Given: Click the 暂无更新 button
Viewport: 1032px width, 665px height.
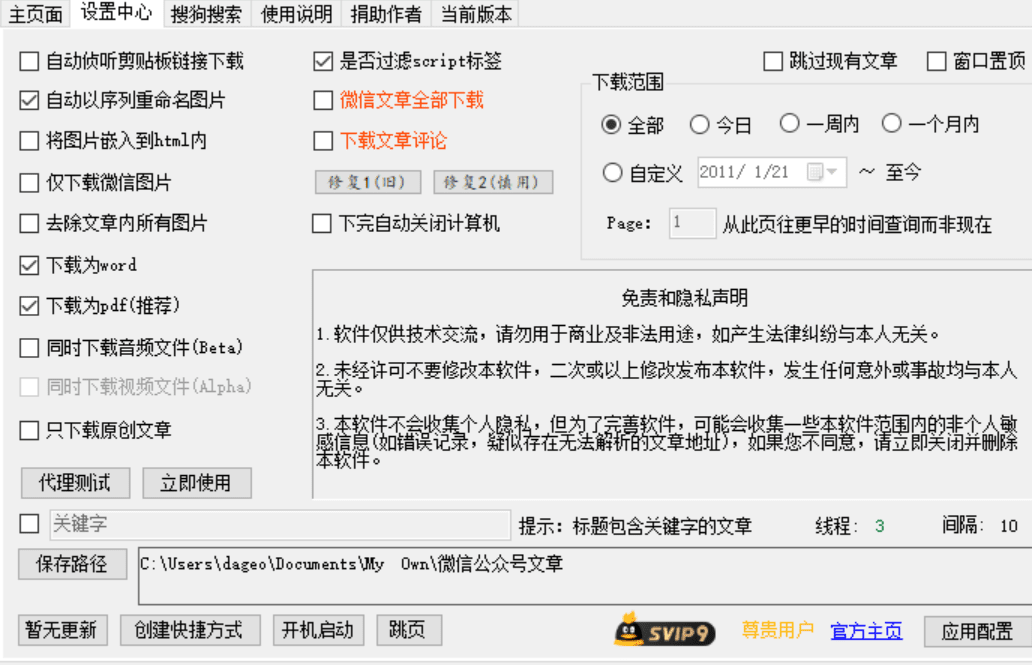Looking at the screenshot, I should pos(63,630).
